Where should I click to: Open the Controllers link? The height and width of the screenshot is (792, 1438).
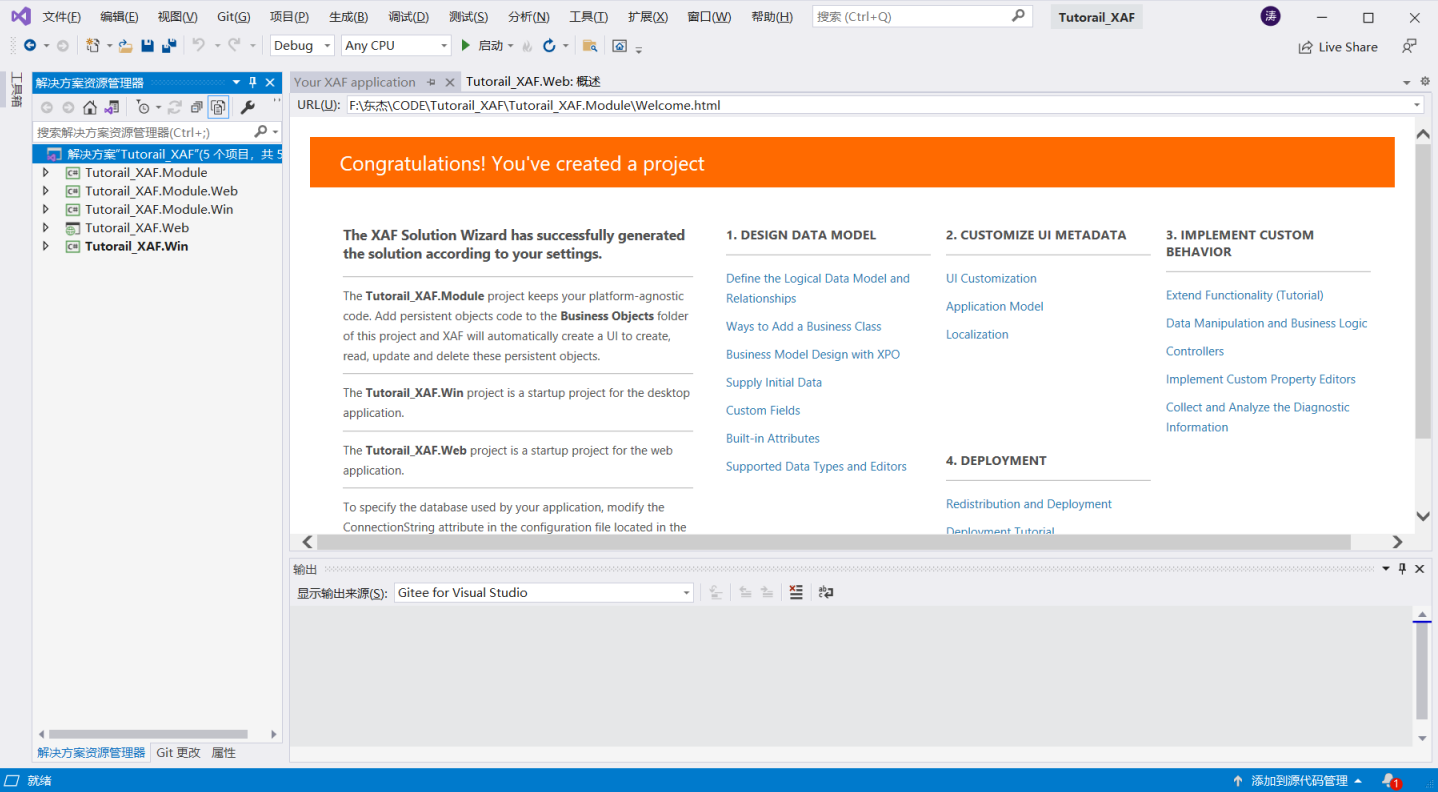[x=1195, y=351]
